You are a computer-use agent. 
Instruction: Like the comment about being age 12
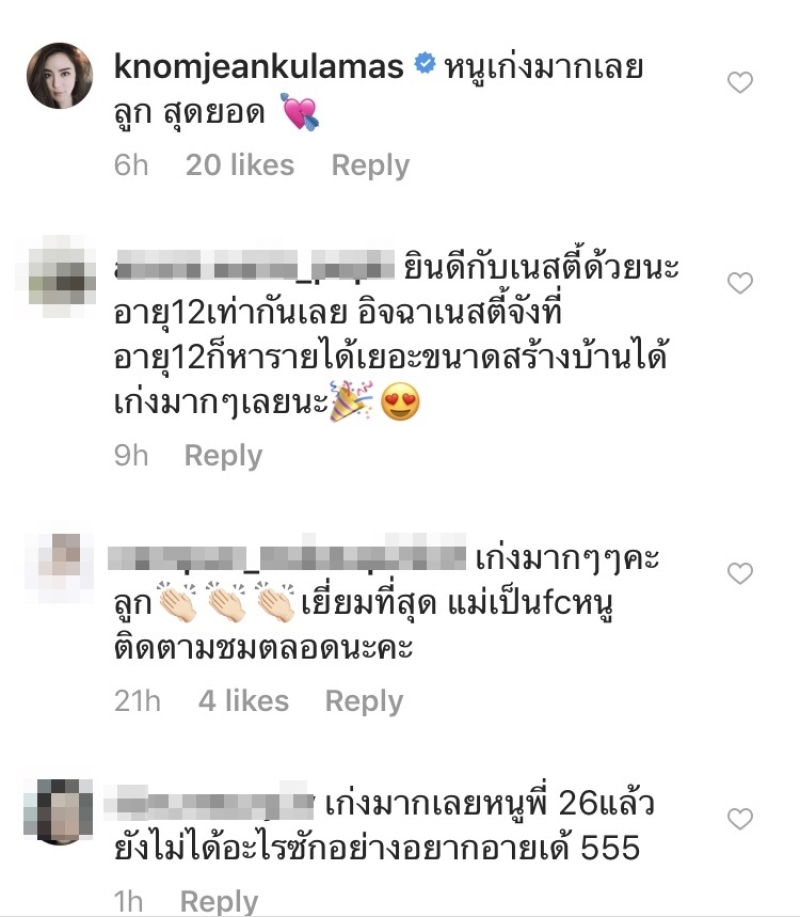[x=740, y=284]
